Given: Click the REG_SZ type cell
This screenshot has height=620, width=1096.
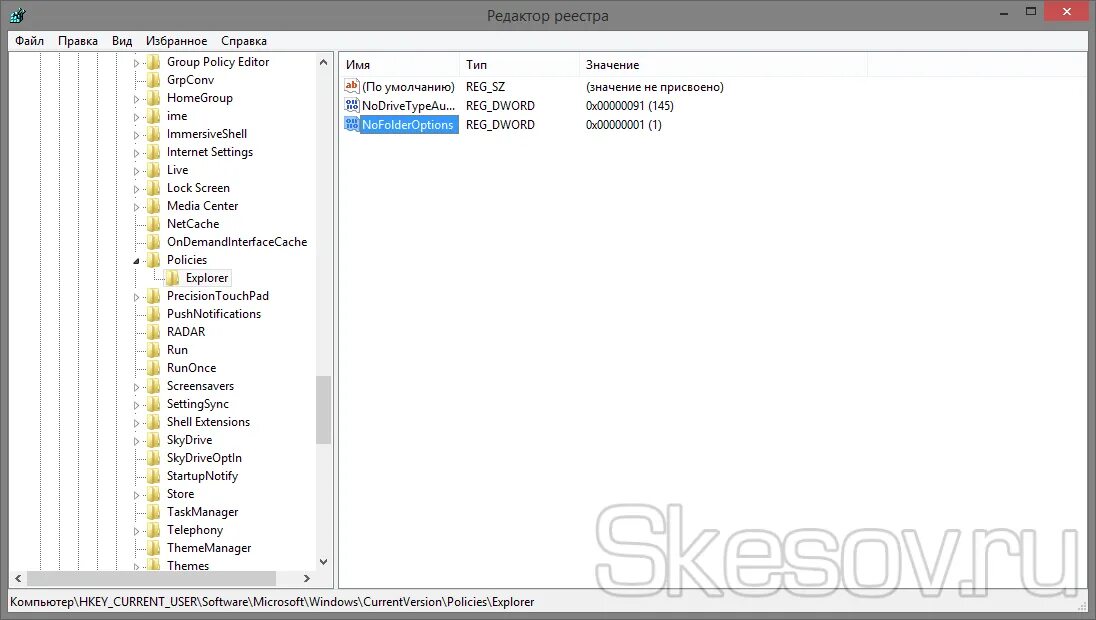Looking at the screenshot, I should 485,87.
